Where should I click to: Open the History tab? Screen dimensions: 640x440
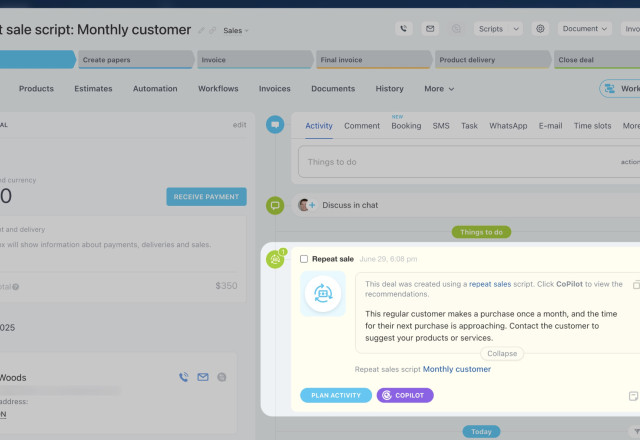[x=389, y=89]
